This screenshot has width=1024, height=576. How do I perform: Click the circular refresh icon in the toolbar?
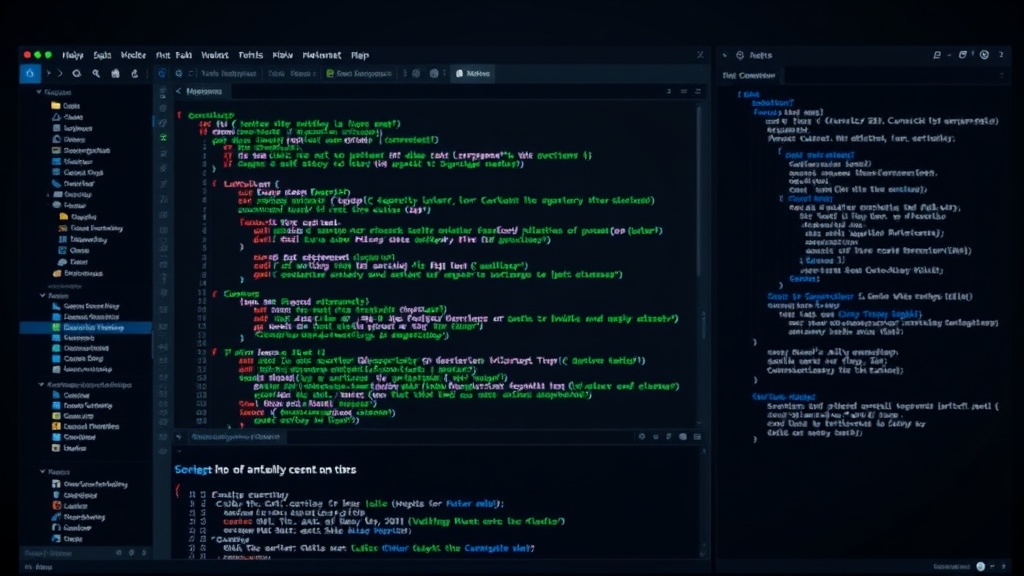pyautogui.click(x=76, y=74)
